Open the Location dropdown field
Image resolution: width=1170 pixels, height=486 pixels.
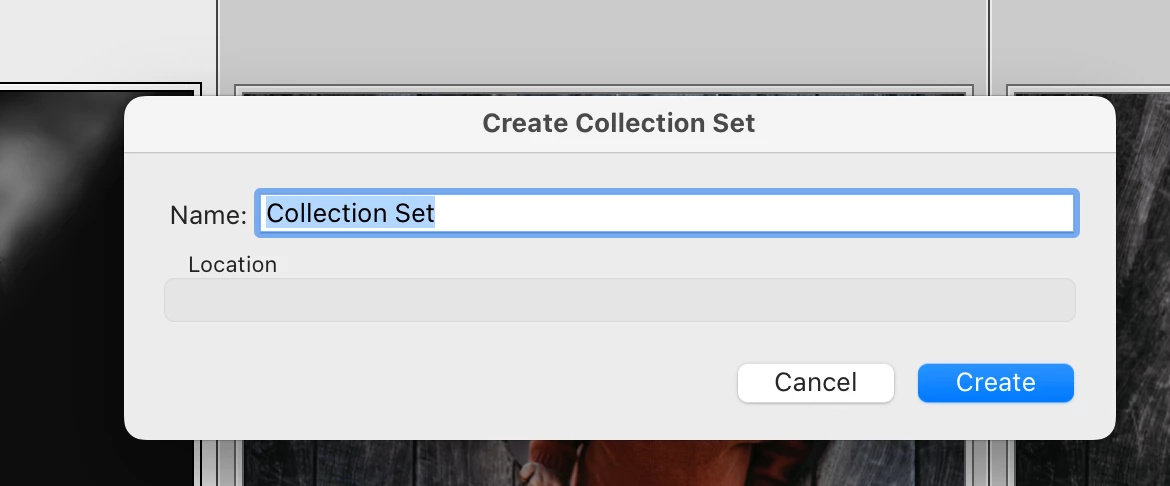click(x=619, y=300)
